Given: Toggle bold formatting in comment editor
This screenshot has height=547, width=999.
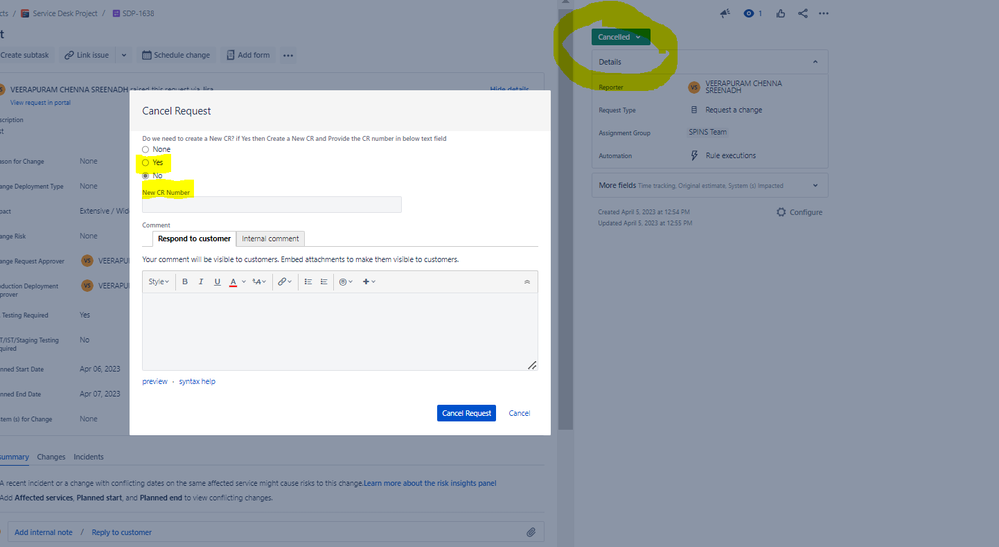Looking at the screenshot, I should click(x=185, y=281).
